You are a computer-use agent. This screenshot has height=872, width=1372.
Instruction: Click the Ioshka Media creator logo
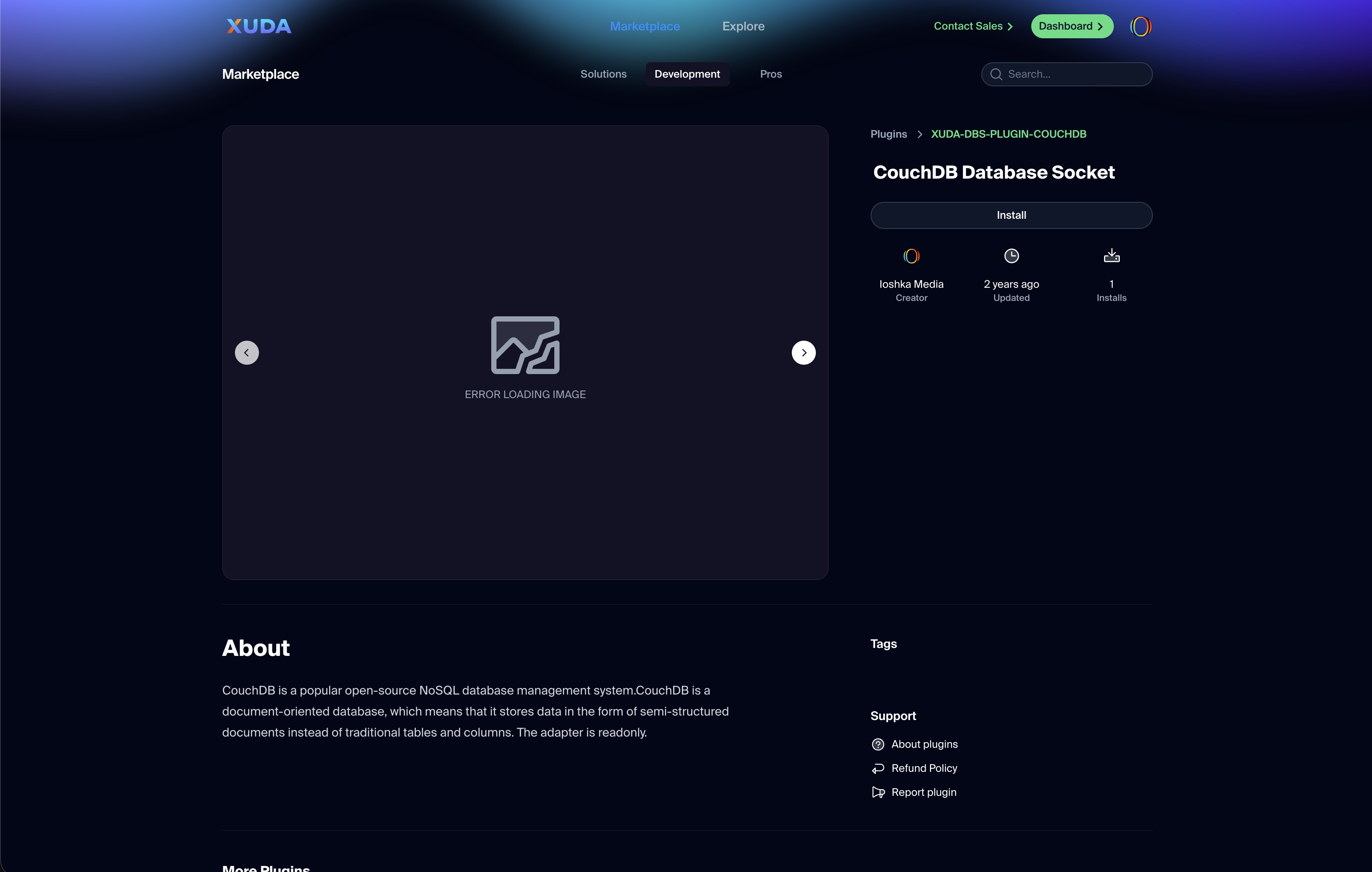pyautogui.click(x=911, y=256)
